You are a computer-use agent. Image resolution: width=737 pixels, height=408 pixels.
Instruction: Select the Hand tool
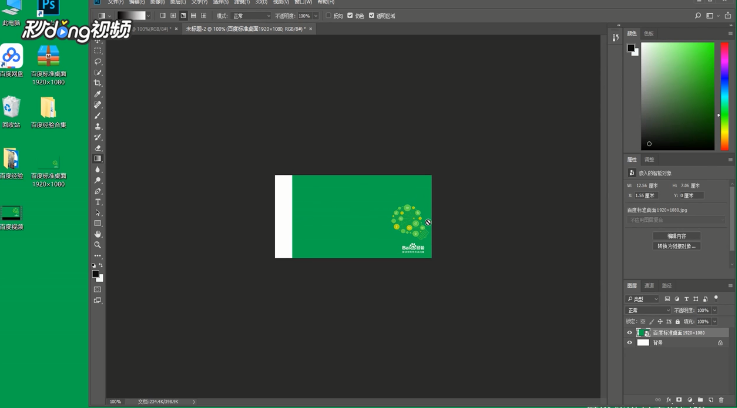(x=98, y=234)
